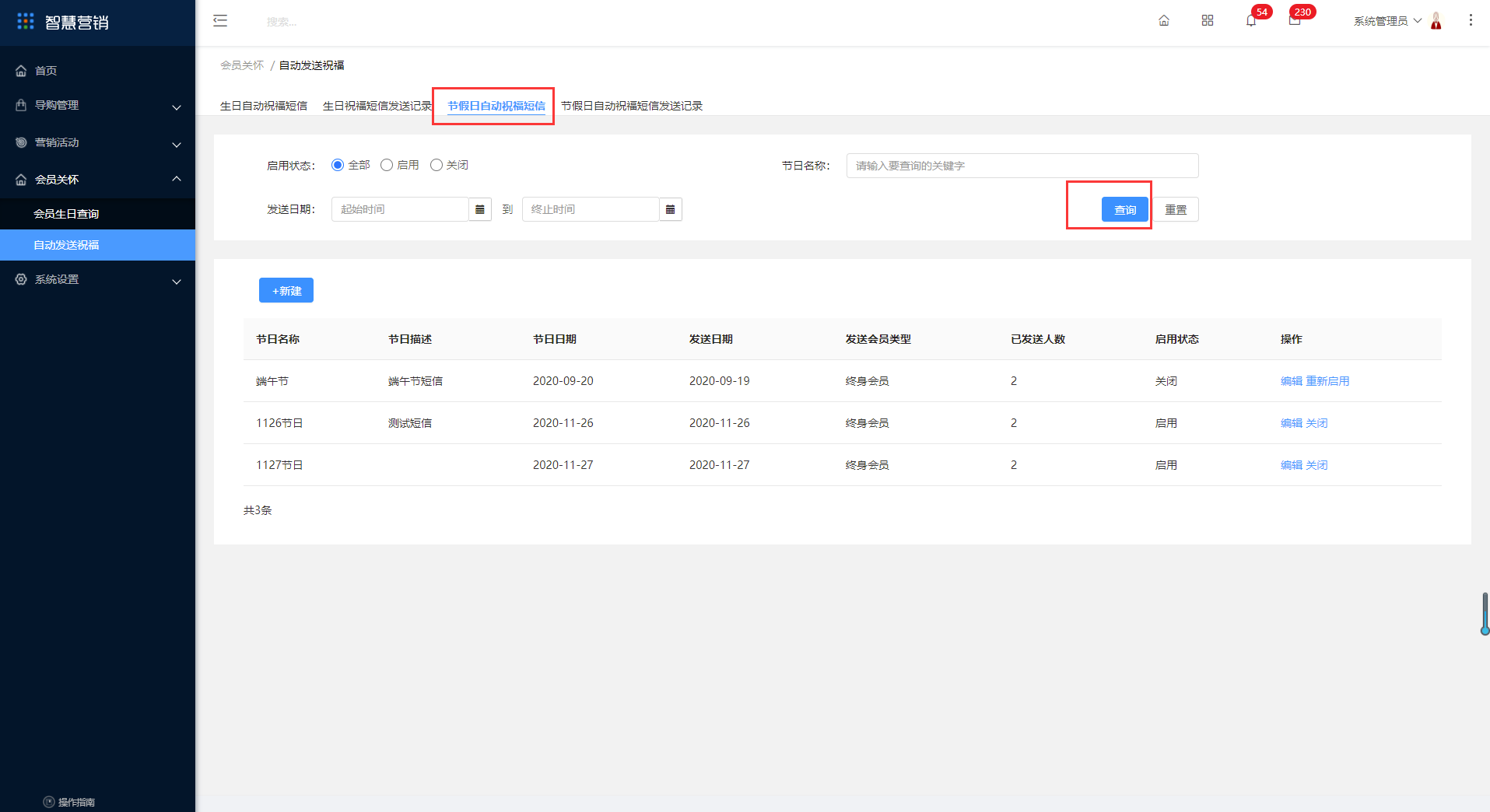Screen dimensions: 1490x812
Task: Open the end date calendar picker icon
Action: [x=671, y=209]
